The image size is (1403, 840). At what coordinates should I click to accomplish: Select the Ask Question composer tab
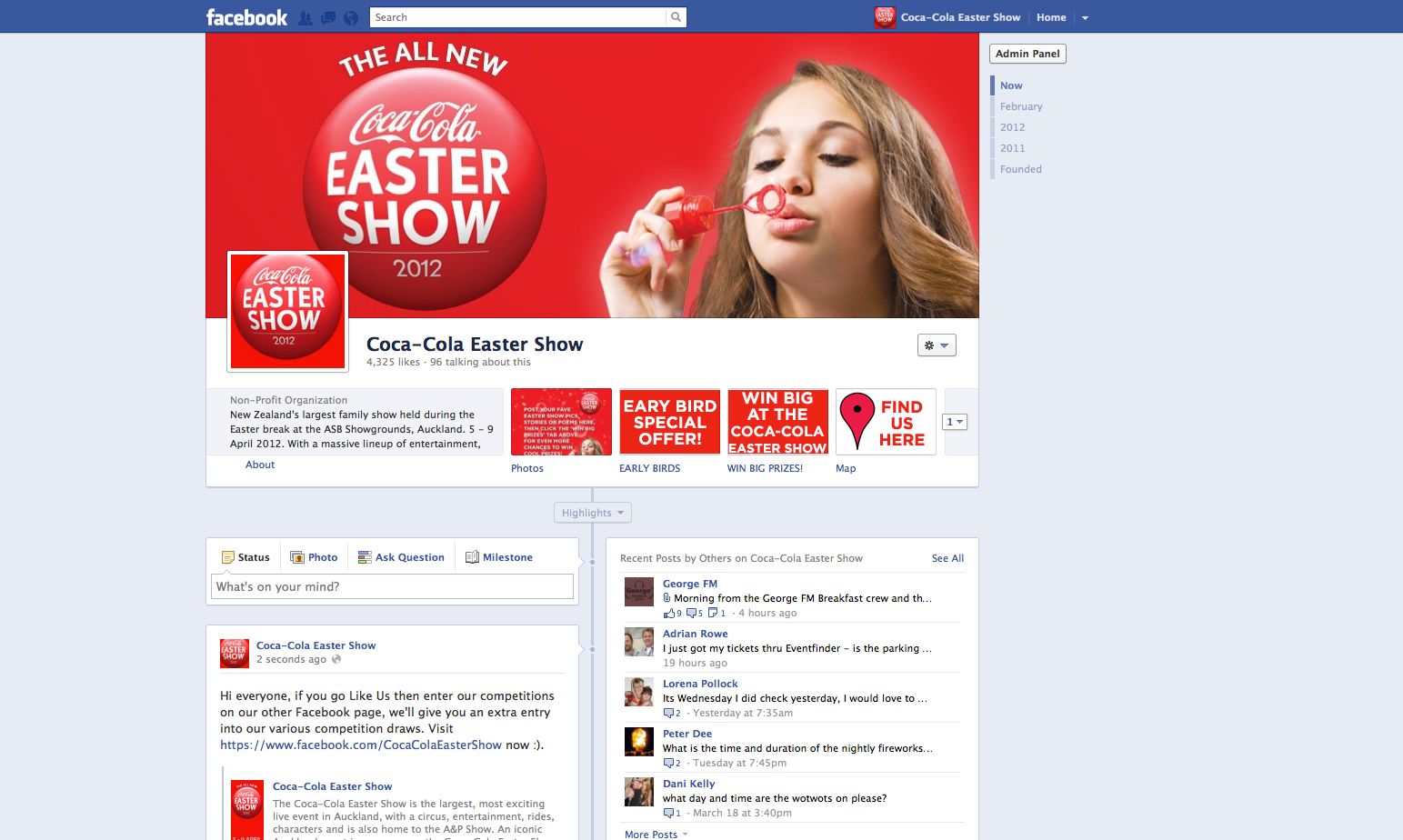click(401, 557)
